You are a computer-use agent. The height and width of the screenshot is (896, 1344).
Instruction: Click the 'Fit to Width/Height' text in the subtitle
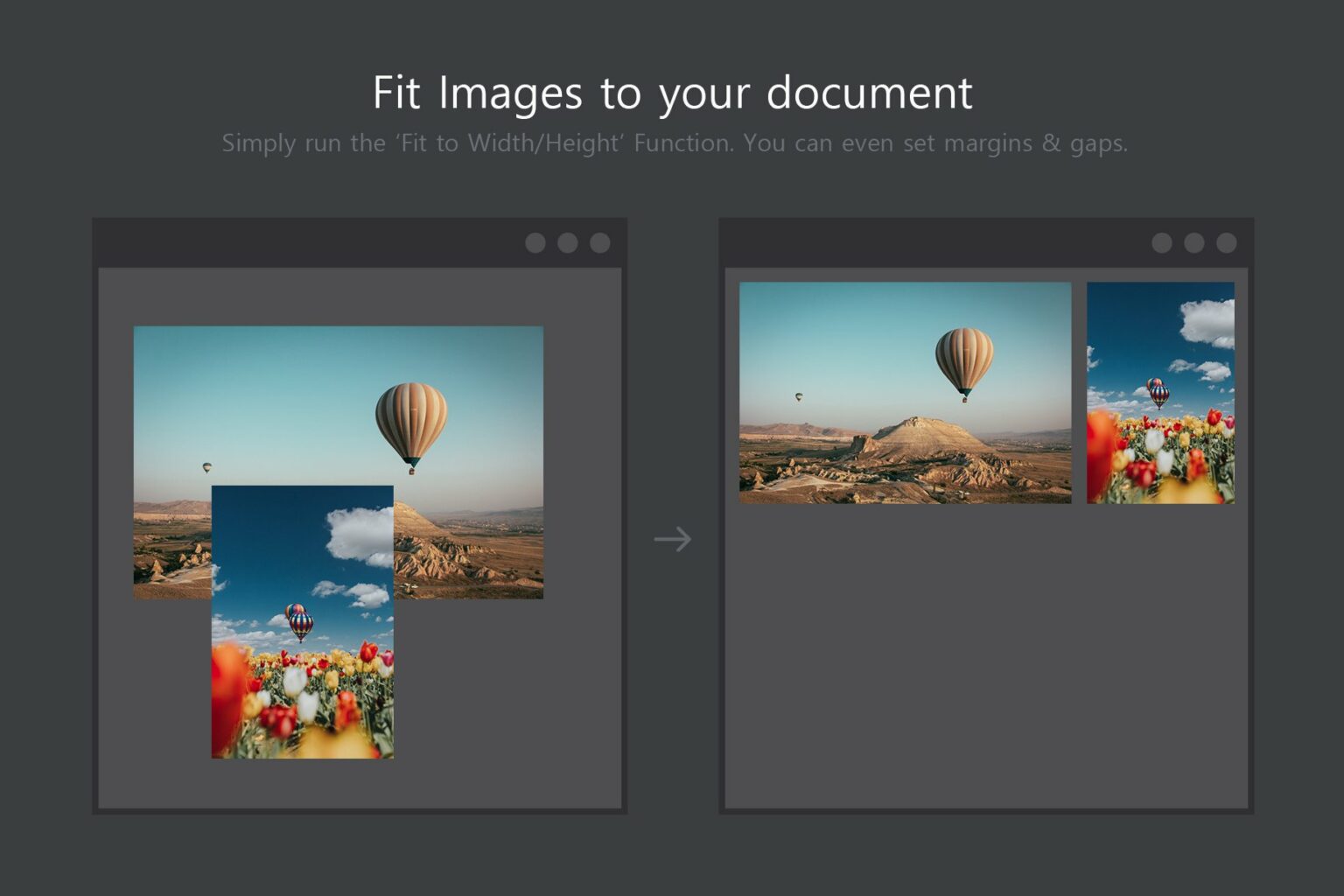[x=510, y=143]
